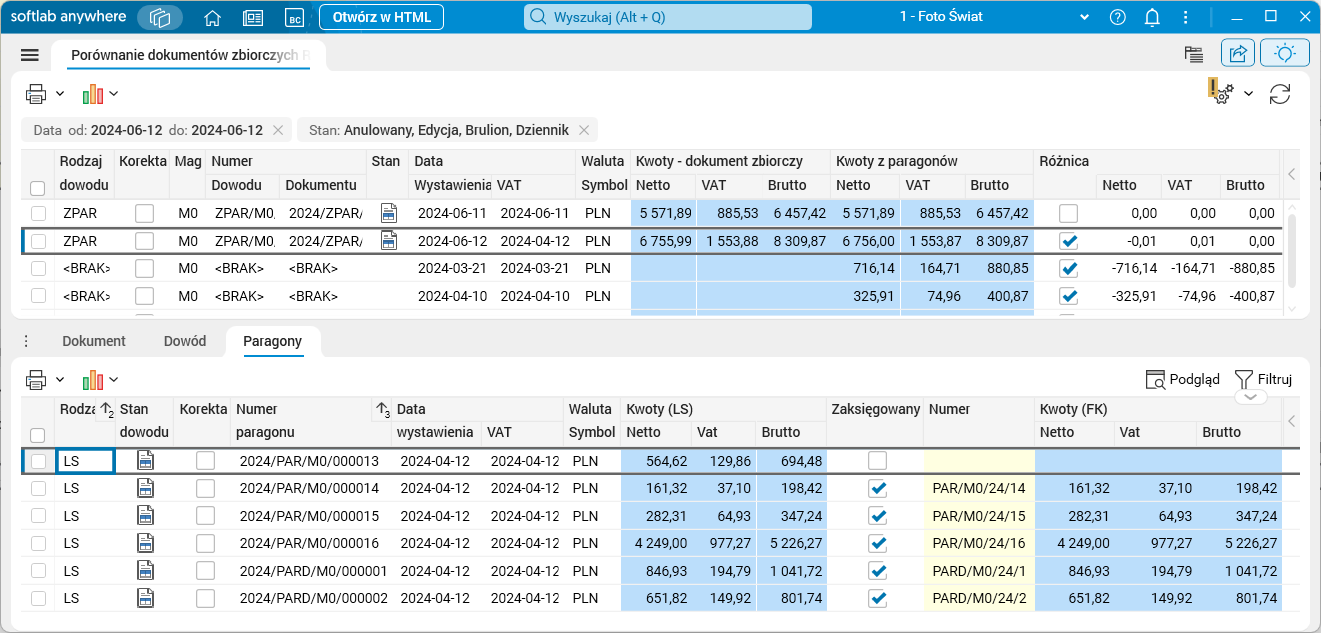Viewport: 1321px width, 633px height.
Task: Click the home icon in title bar
Action: 212,17
